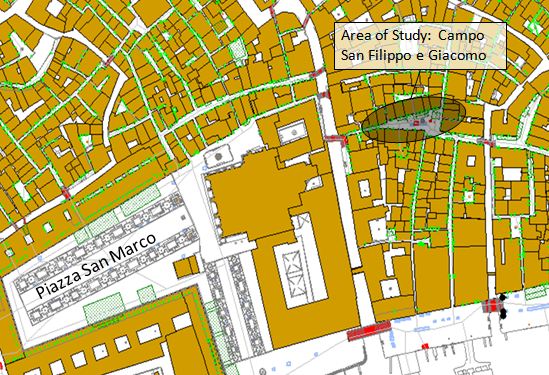This screenshot has height=375, width=549.
Task: Select the Piazza San Marco label
Action: [96, 265]
